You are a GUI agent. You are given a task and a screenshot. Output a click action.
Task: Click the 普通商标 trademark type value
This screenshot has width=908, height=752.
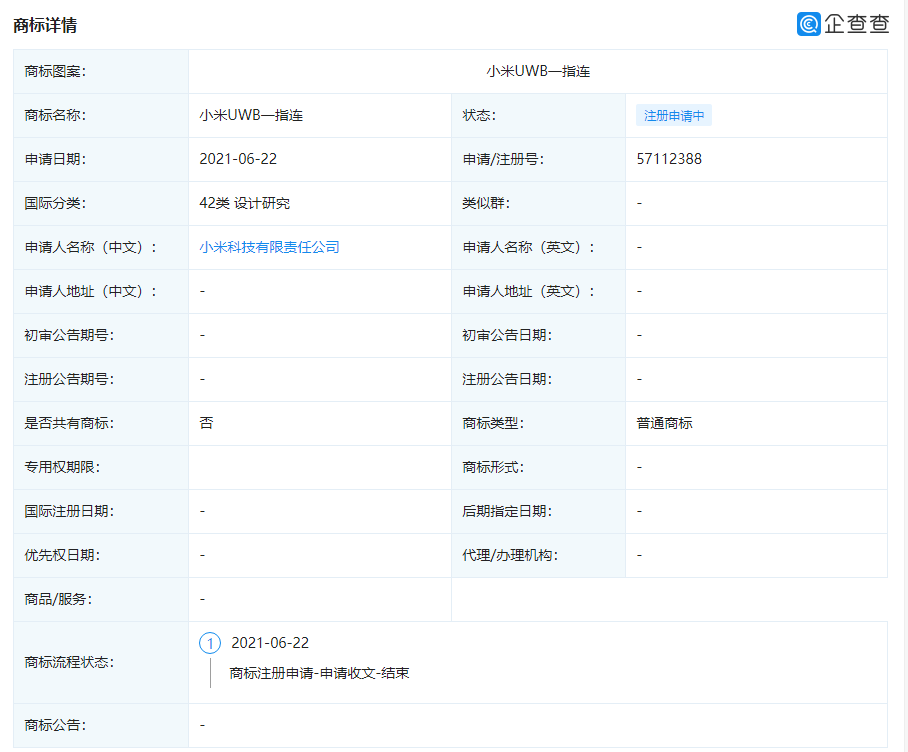663,423
